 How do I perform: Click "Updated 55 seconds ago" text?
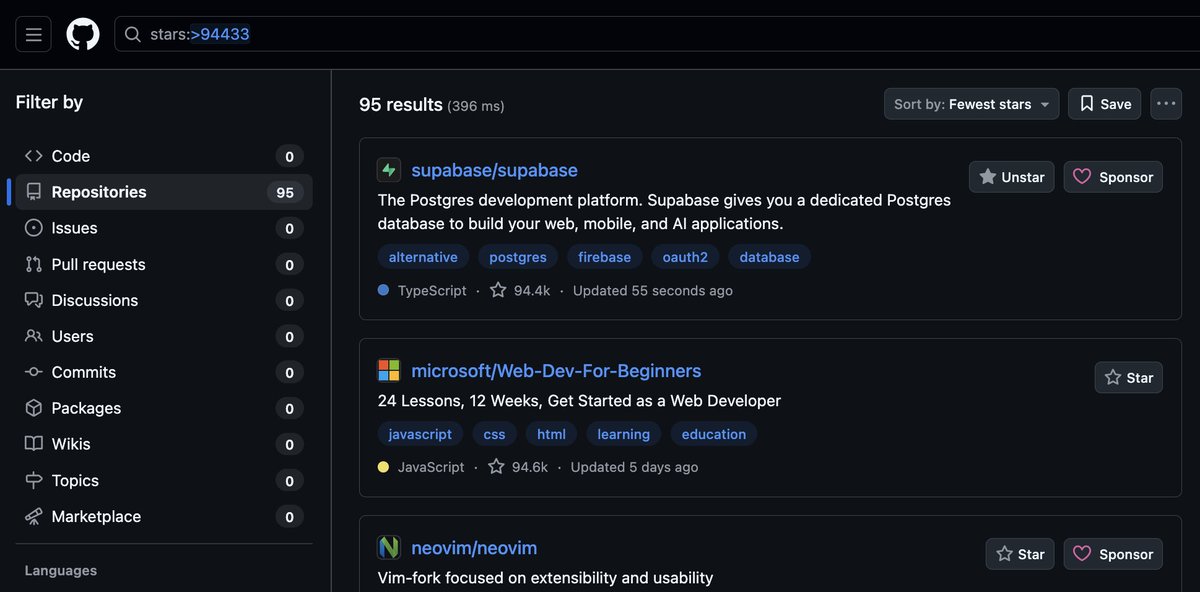point(653,290)
